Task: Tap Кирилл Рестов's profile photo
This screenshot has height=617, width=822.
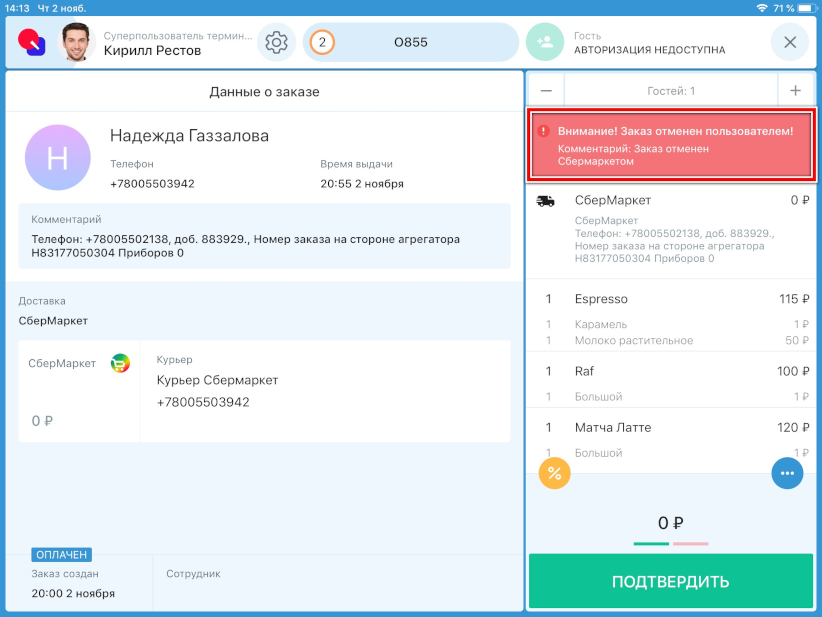Action: click(x=77, y=42)
